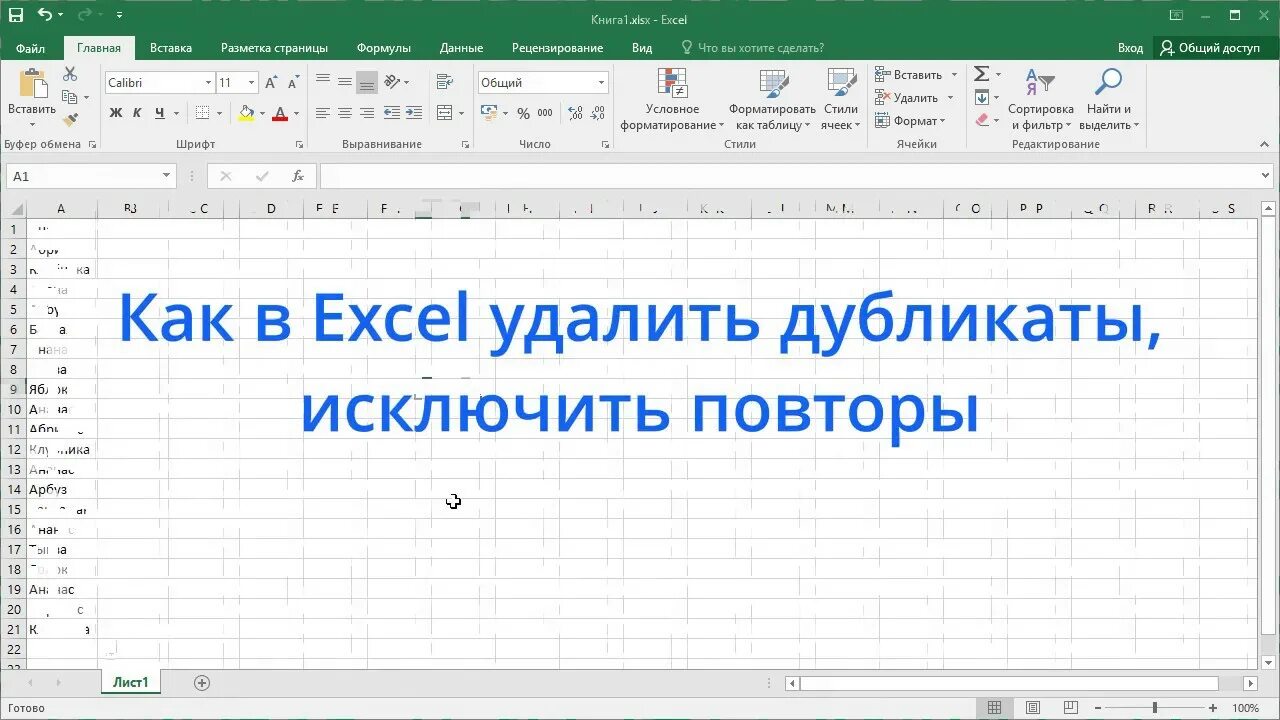Click the Save floppy disk icon

(x=16, y=15)
